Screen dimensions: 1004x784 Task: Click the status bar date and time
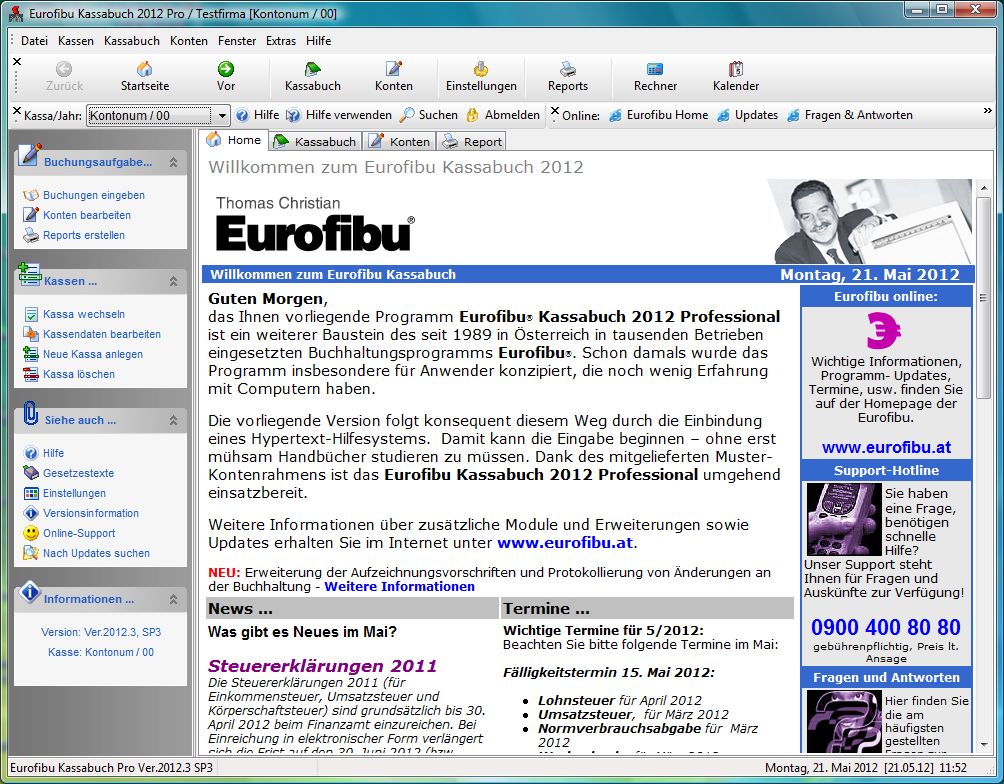click(x=866, y=767)
